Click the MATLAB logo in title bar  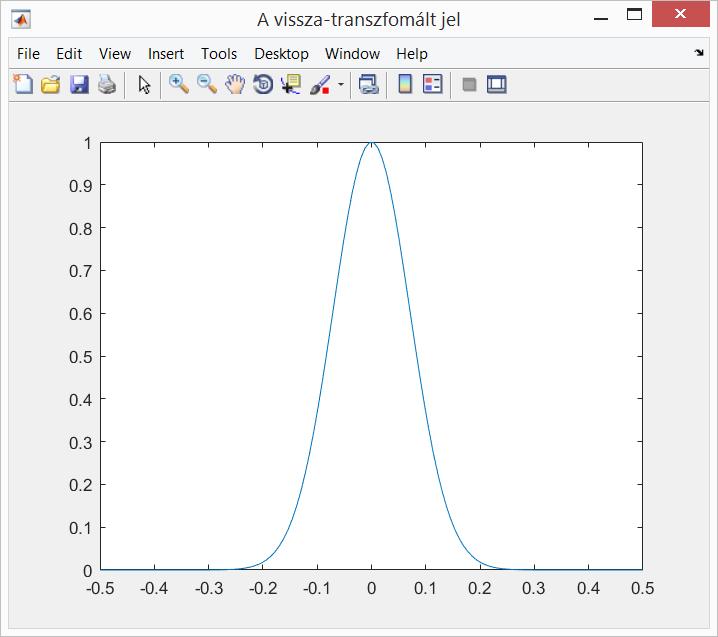coord(21,20)
